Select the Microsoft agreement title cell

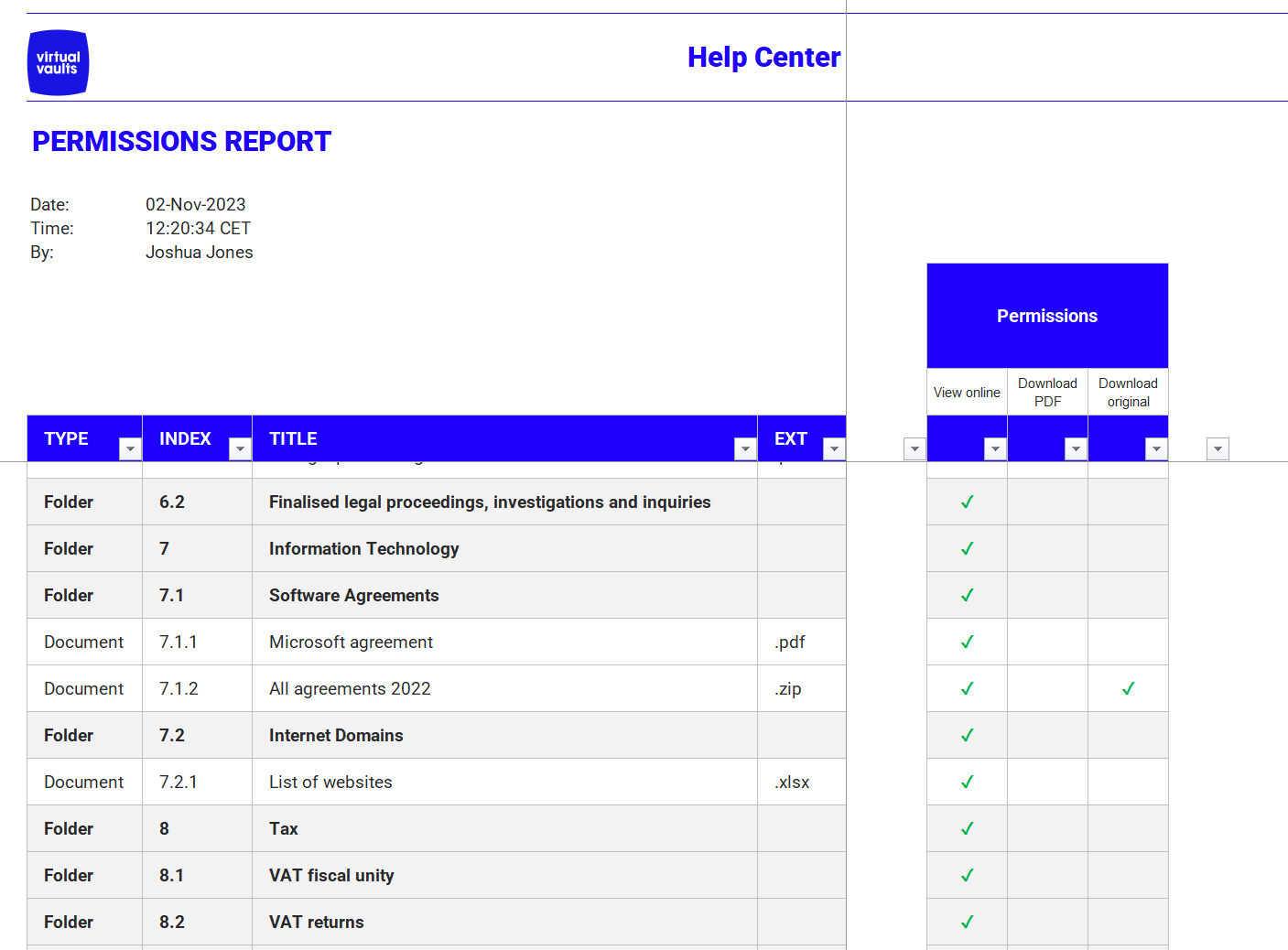(x=351, y=642)
